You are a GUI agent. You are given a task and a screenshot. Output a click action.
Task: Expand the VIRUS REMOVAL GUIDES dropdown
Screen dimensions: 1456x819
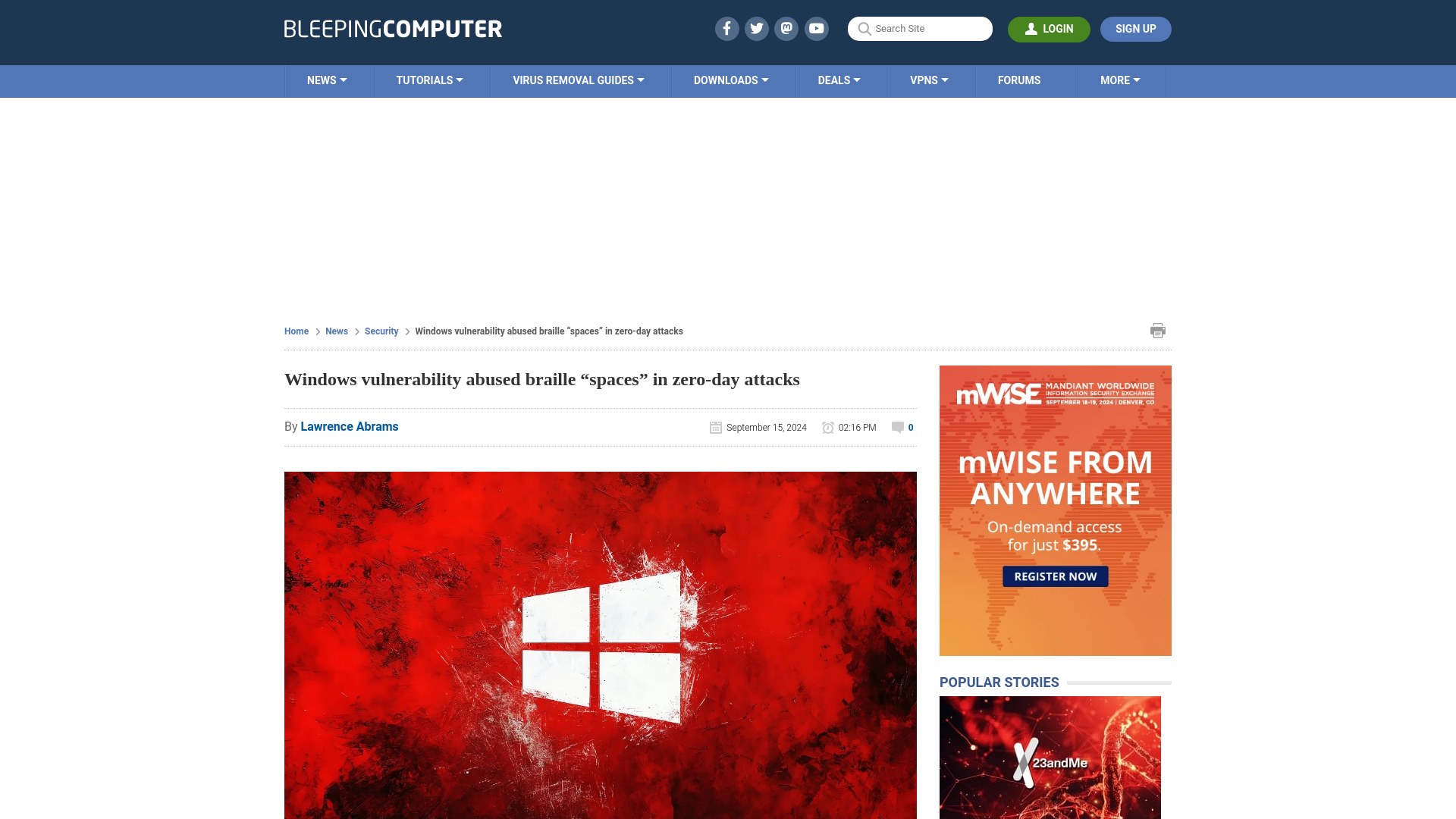point(578,80)
